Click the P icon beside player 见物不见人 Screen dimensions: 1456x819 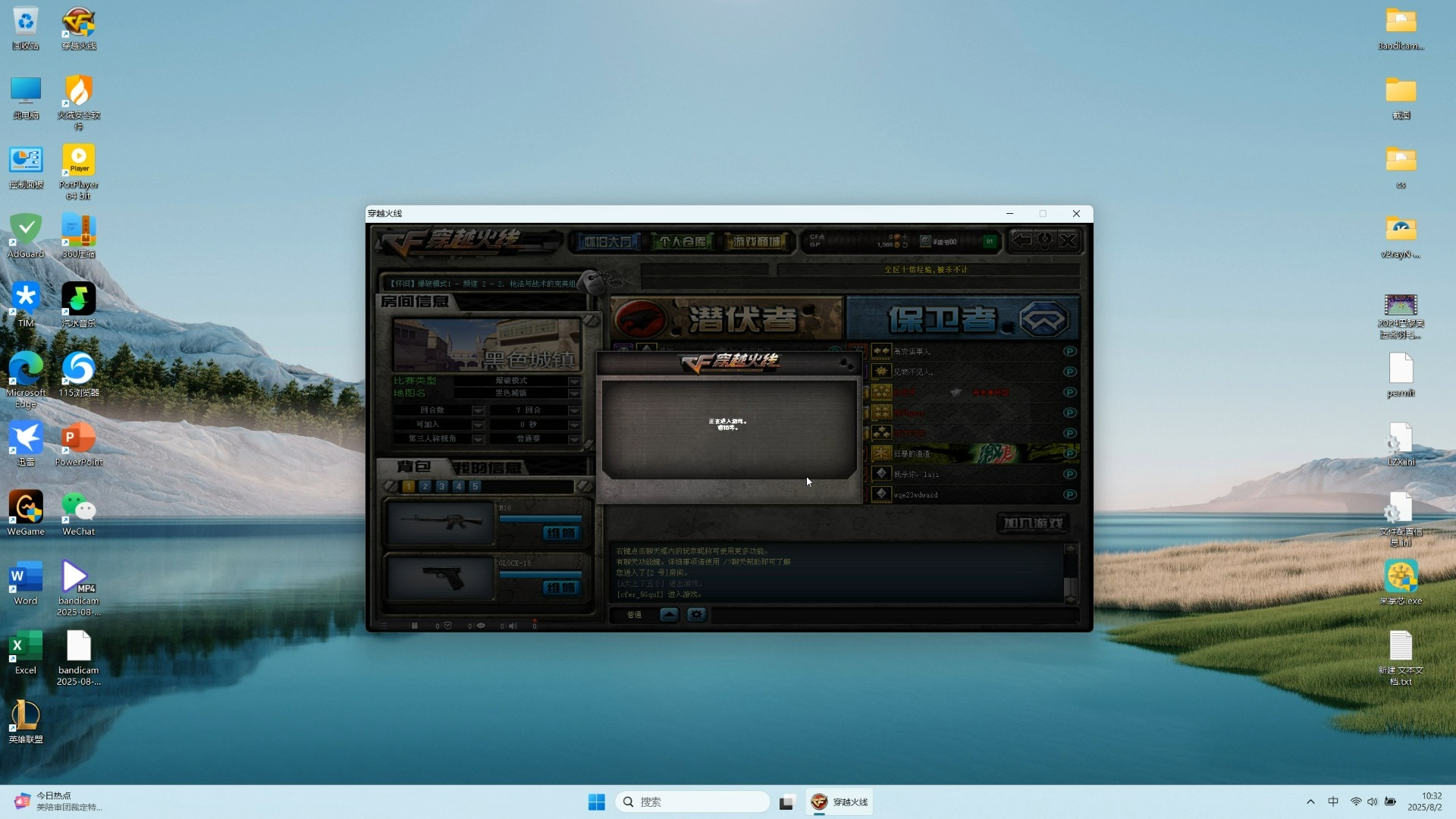1069,372
